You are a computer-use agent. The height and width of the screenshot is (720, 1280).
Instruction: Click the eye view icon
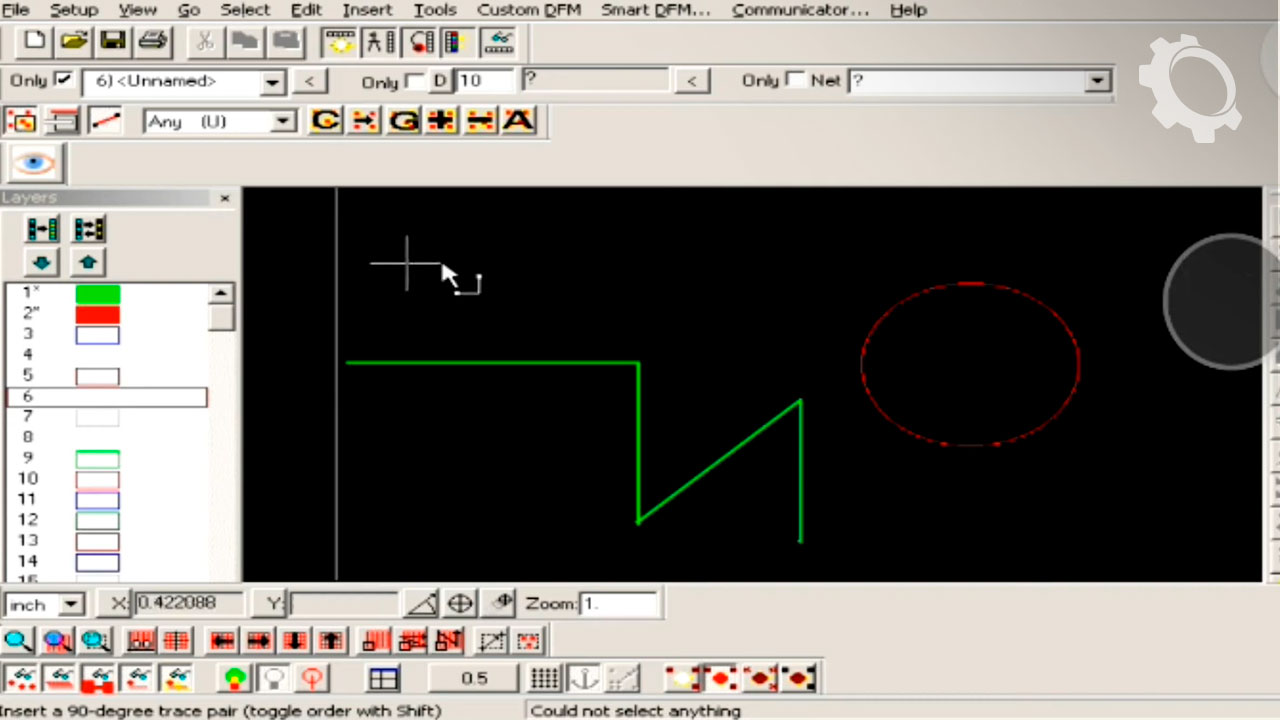[35, 163]
